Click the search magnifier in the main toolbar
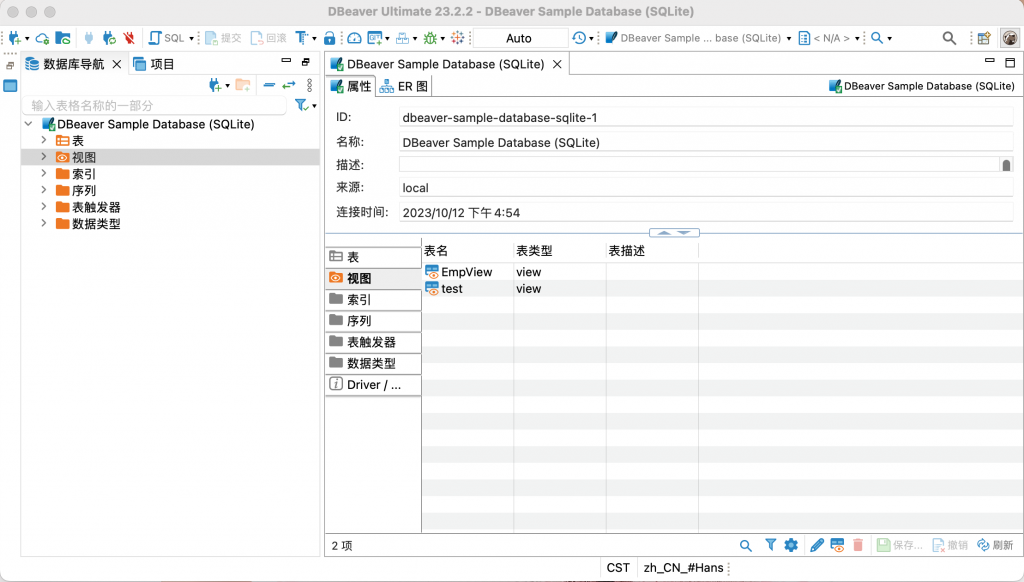This screenshot has height=582, width=1024. [948, 37]
